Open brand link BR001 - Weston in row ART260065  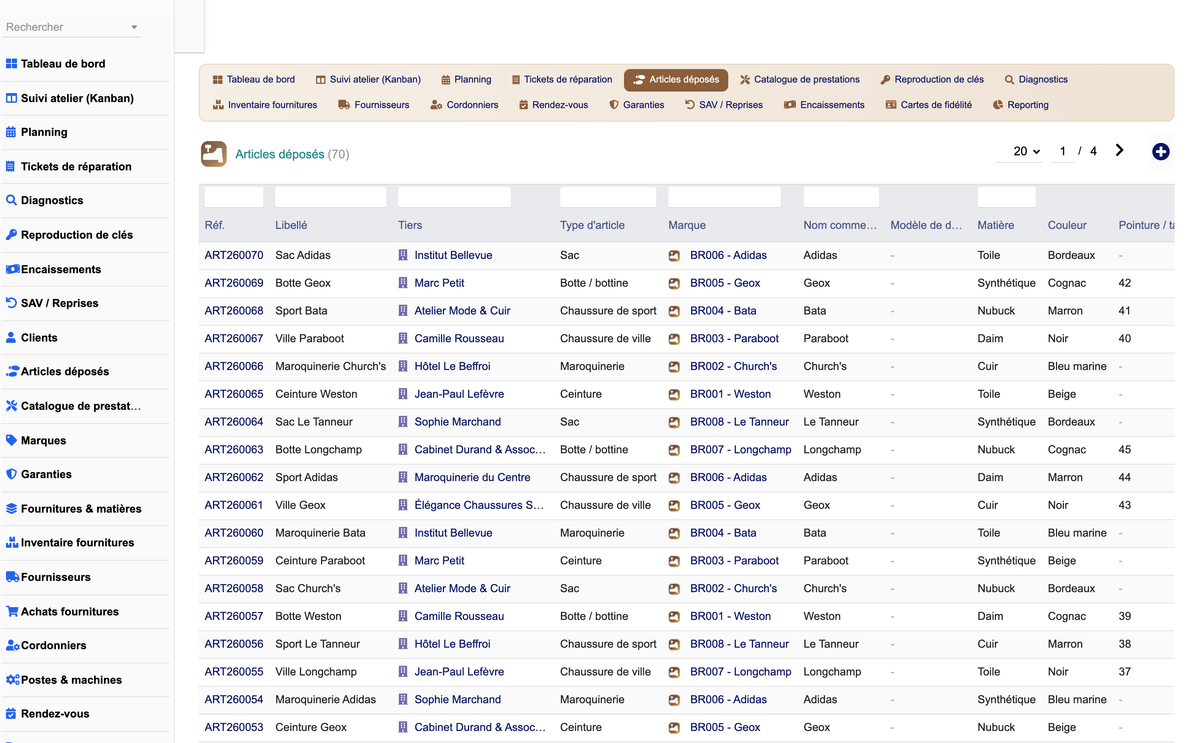coord(730,394)
